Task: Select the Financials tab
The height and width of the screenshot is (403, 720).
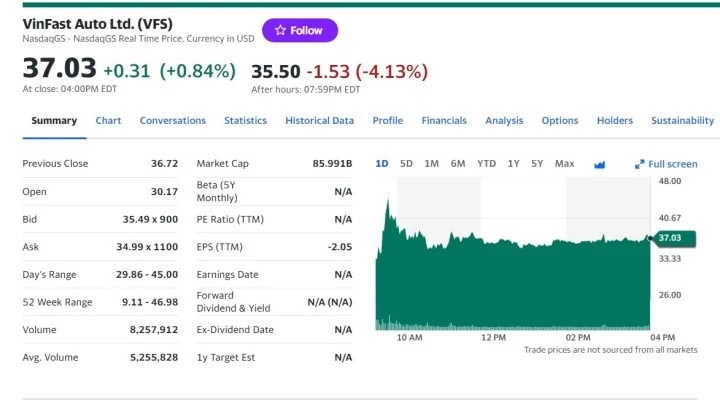Action: (444, 121)
